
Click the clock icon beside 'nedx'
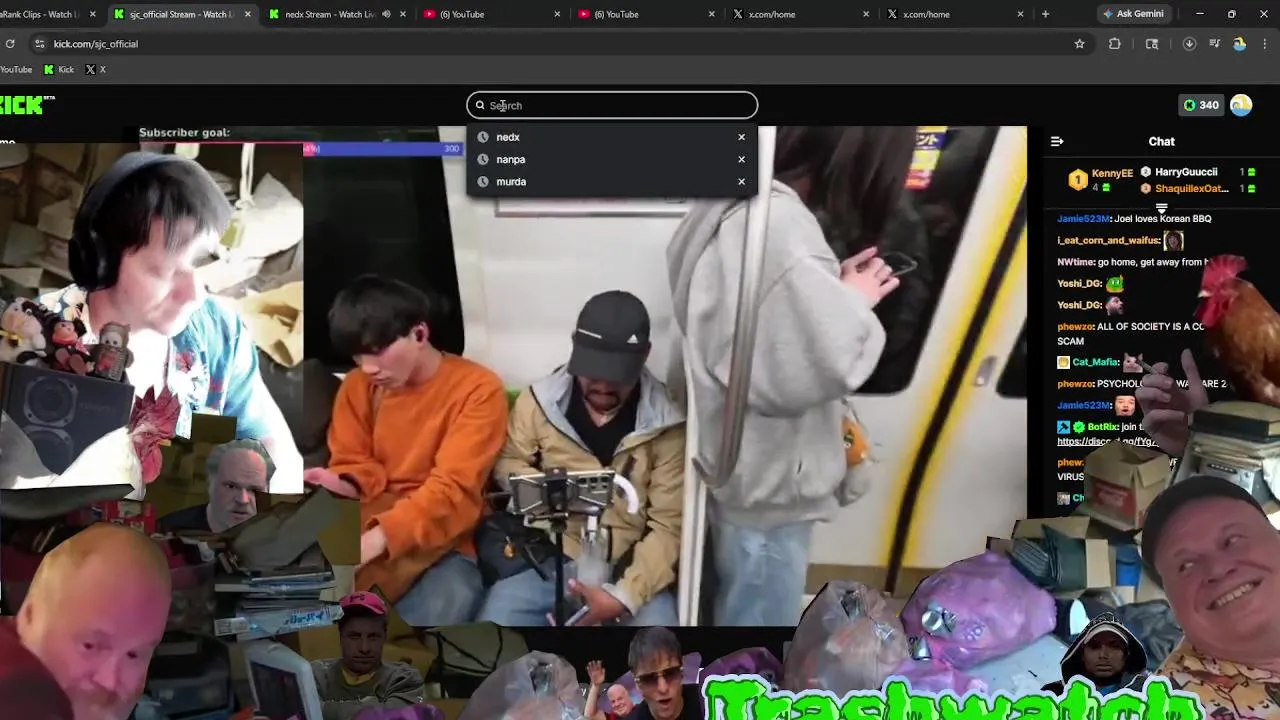click(x=483, y=137)
